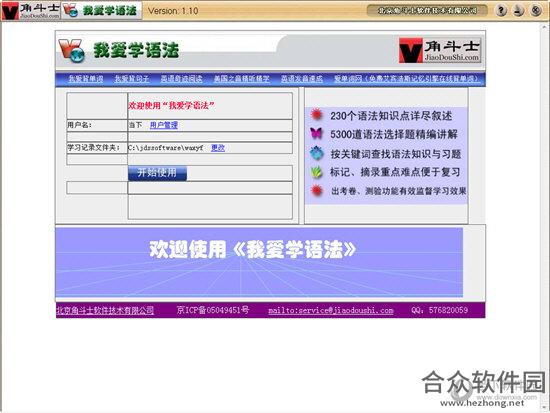Click the mailto:service@jiaodoushi.com footer link
The image size is (550, 413).
click(331, 311)
